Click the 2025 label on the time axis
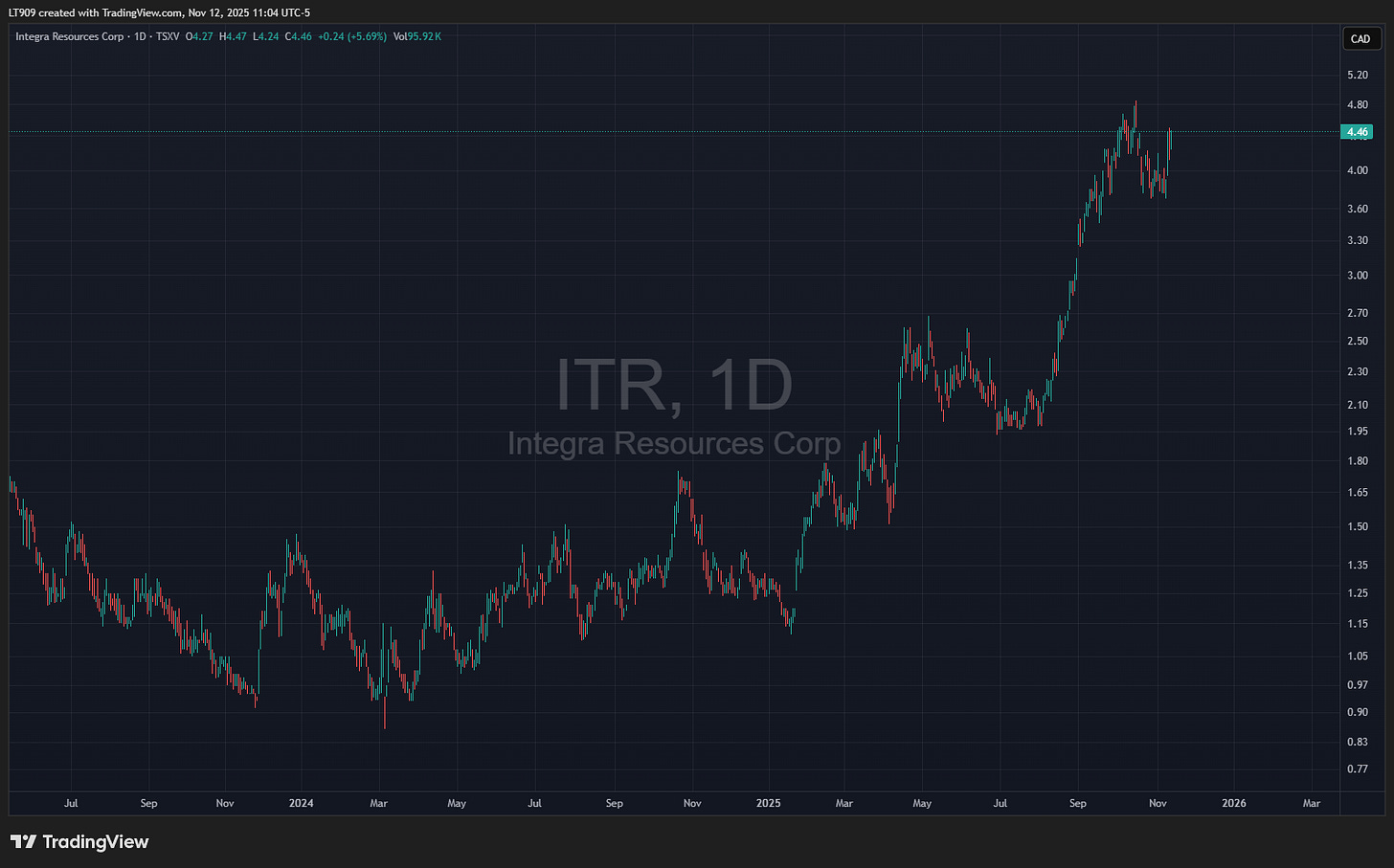Viewport: 1394px width, 868px height. [769, 803]
